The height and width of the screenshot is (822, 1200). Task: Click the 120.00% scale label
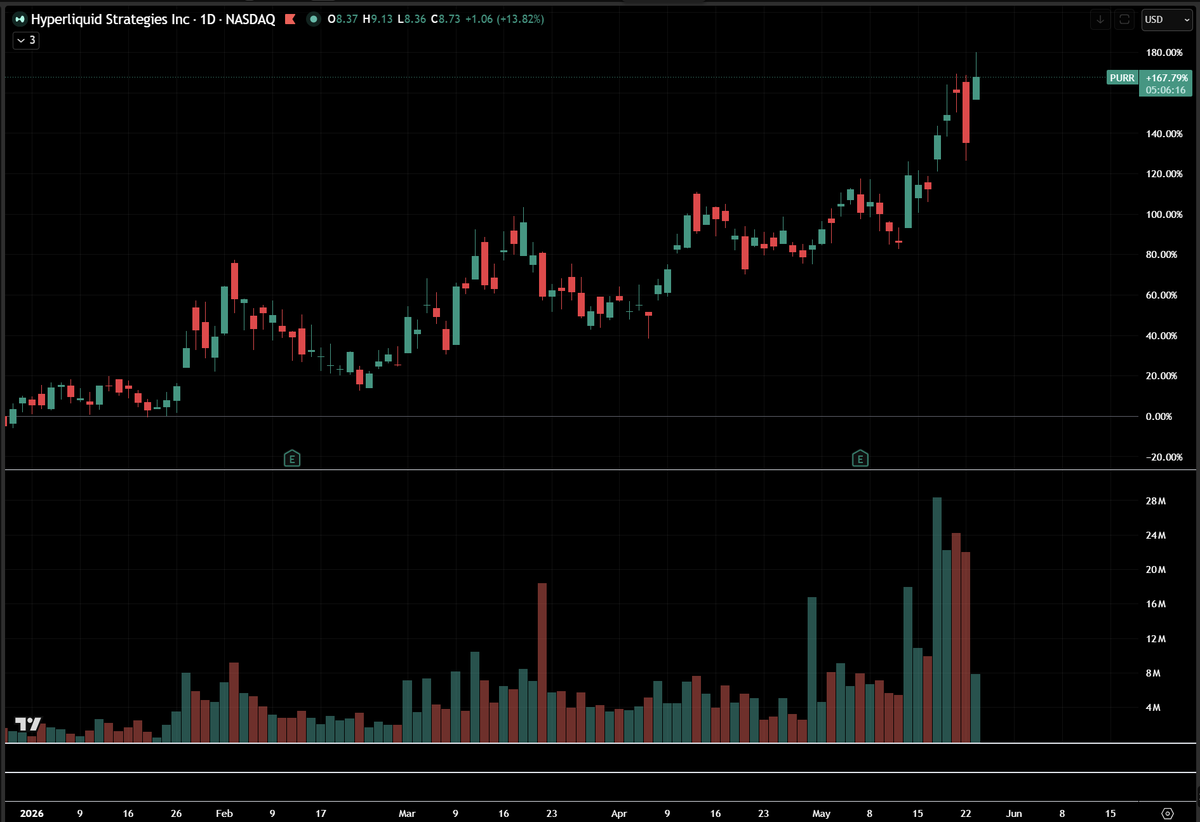click(1166, 174)
